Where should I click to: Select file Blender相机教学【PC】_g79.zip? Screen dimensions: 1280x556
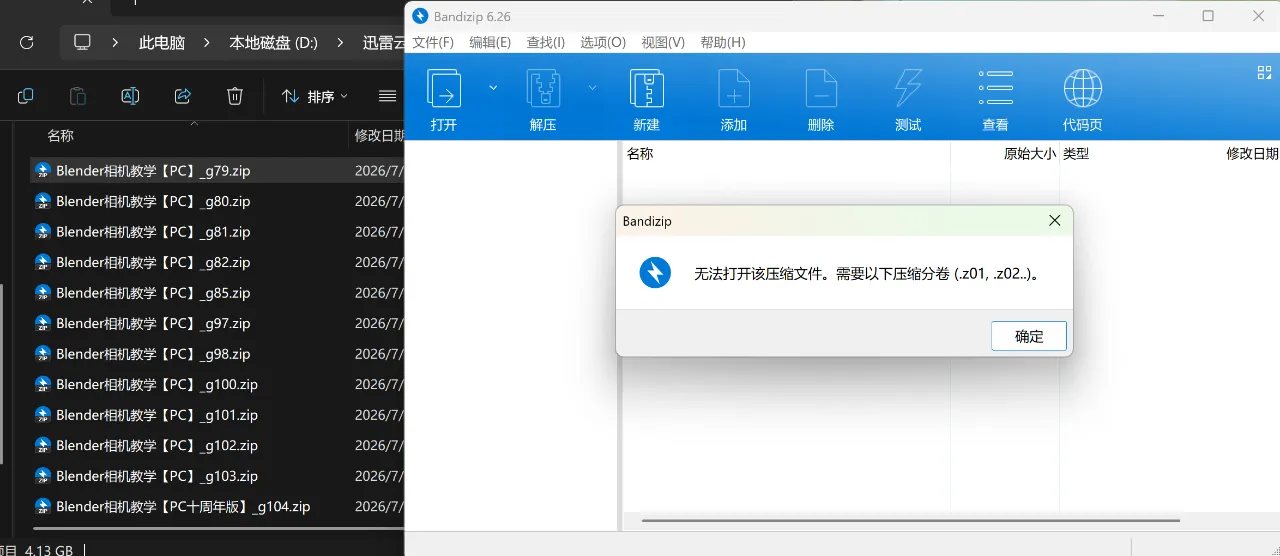tap(153, 171)
